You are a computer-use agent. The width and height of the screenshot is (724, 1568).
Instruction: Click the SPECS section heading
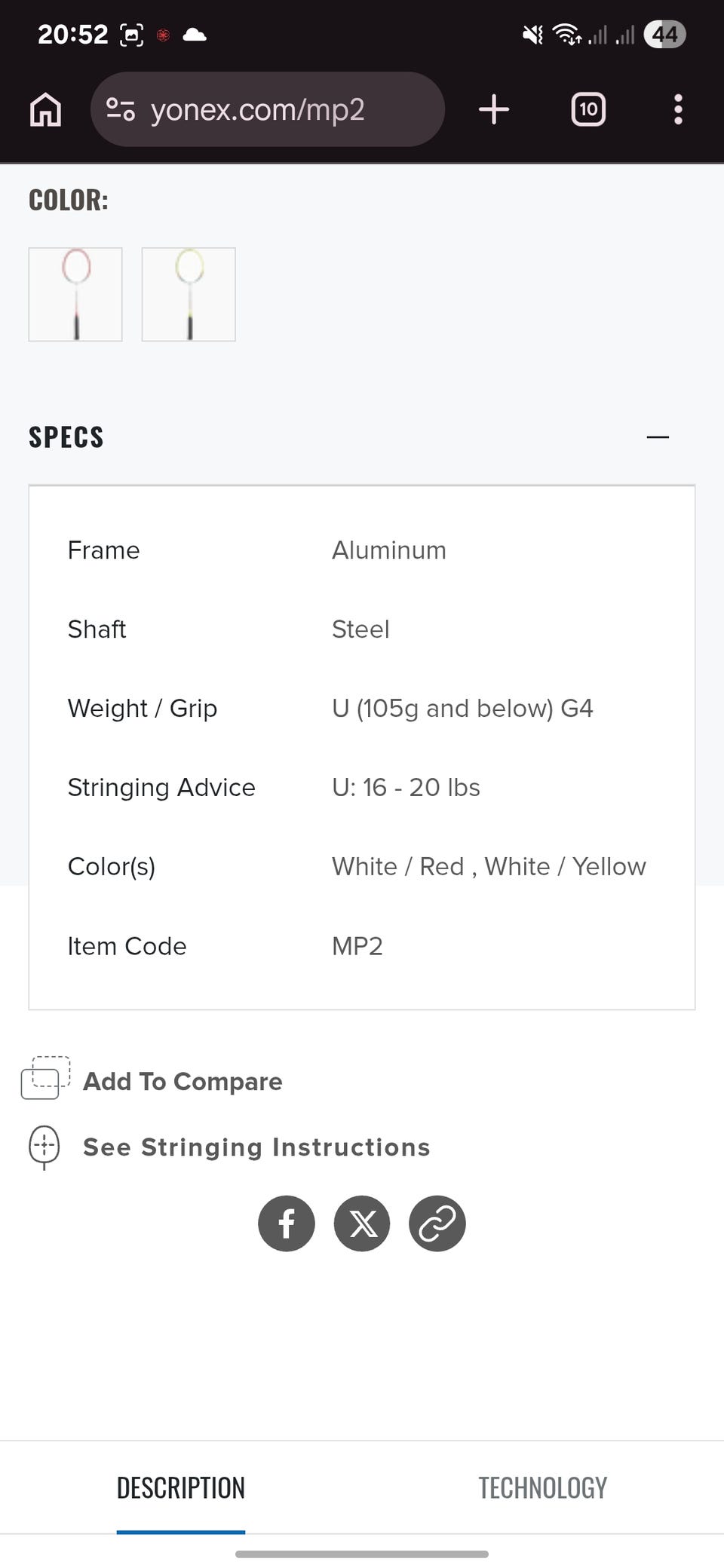(x=66, y=437)
